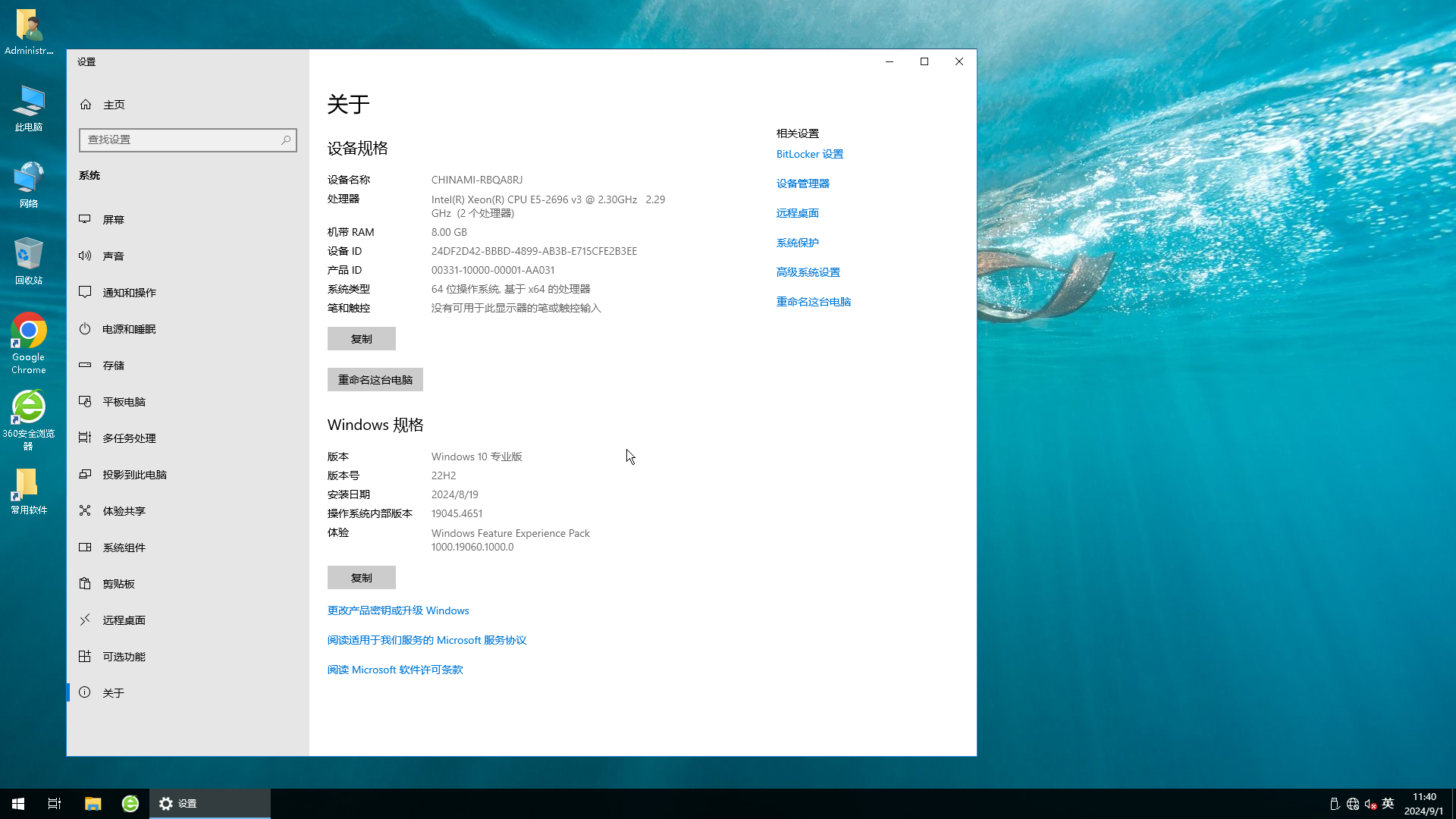1456x819 pixels.
Task: Select the 多任务处理 multitasking icon
Action: click(x=85, y=438)
